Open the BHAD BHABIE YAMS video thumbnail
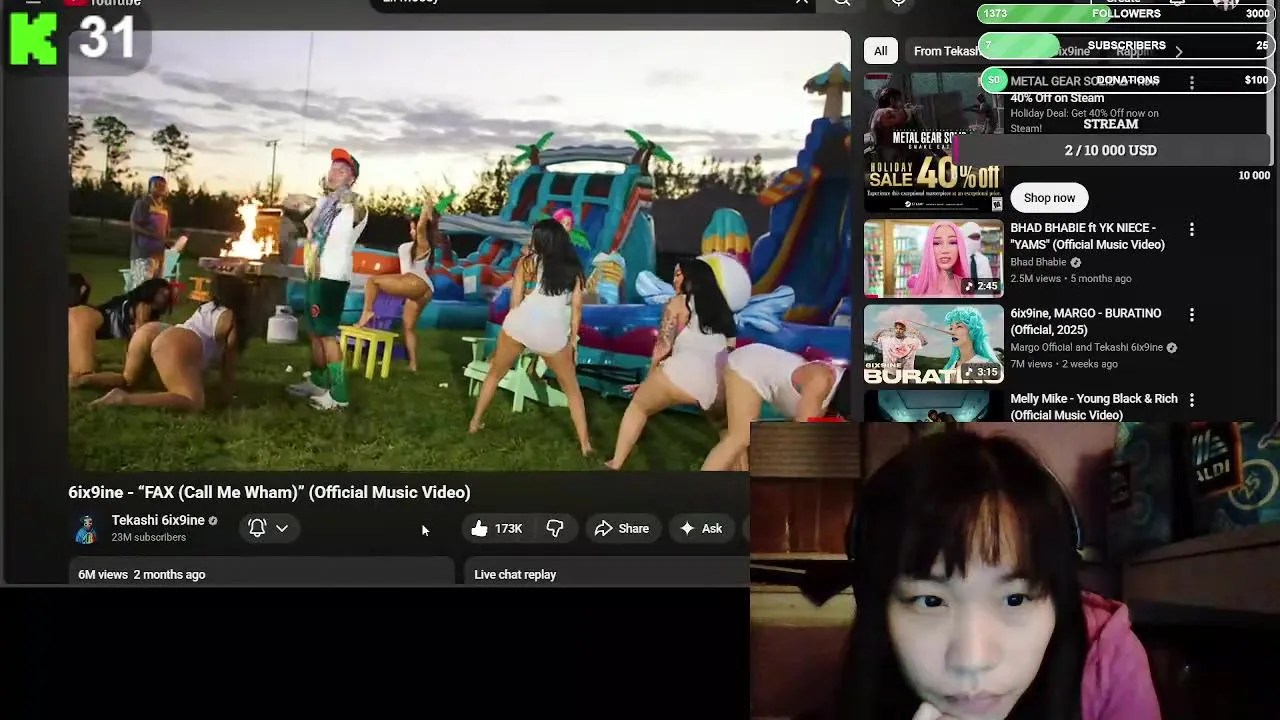 933,259
